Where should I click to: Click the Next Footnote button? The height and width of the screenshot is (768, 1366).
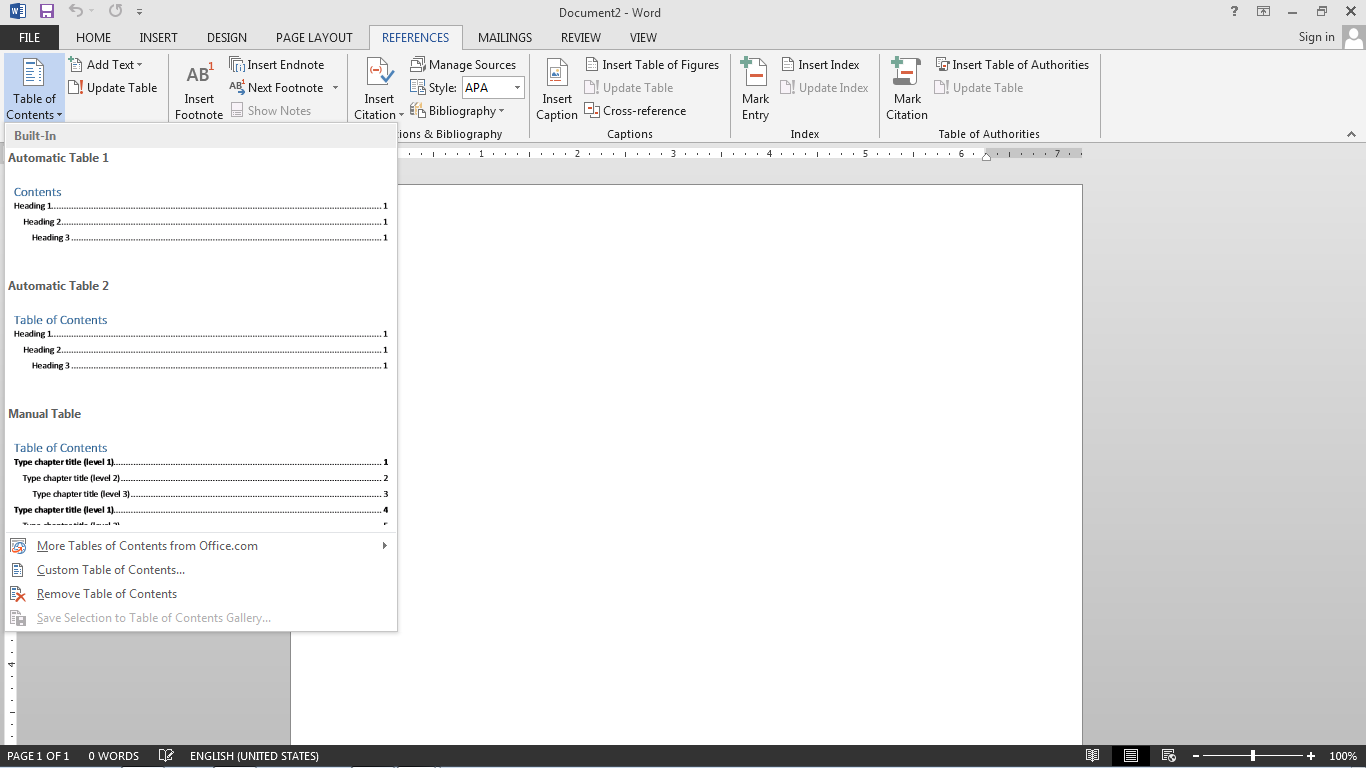[x=278, y=87]
